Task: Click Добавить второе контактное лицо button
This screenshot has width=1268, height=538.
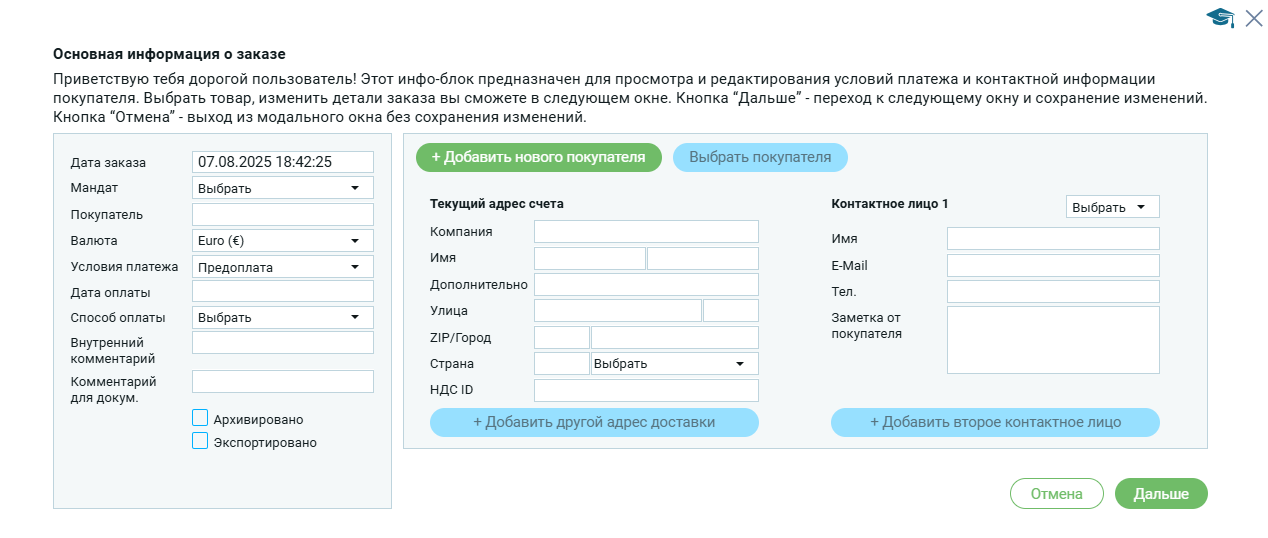Action: pyautogui.click(x=995, y=422)
